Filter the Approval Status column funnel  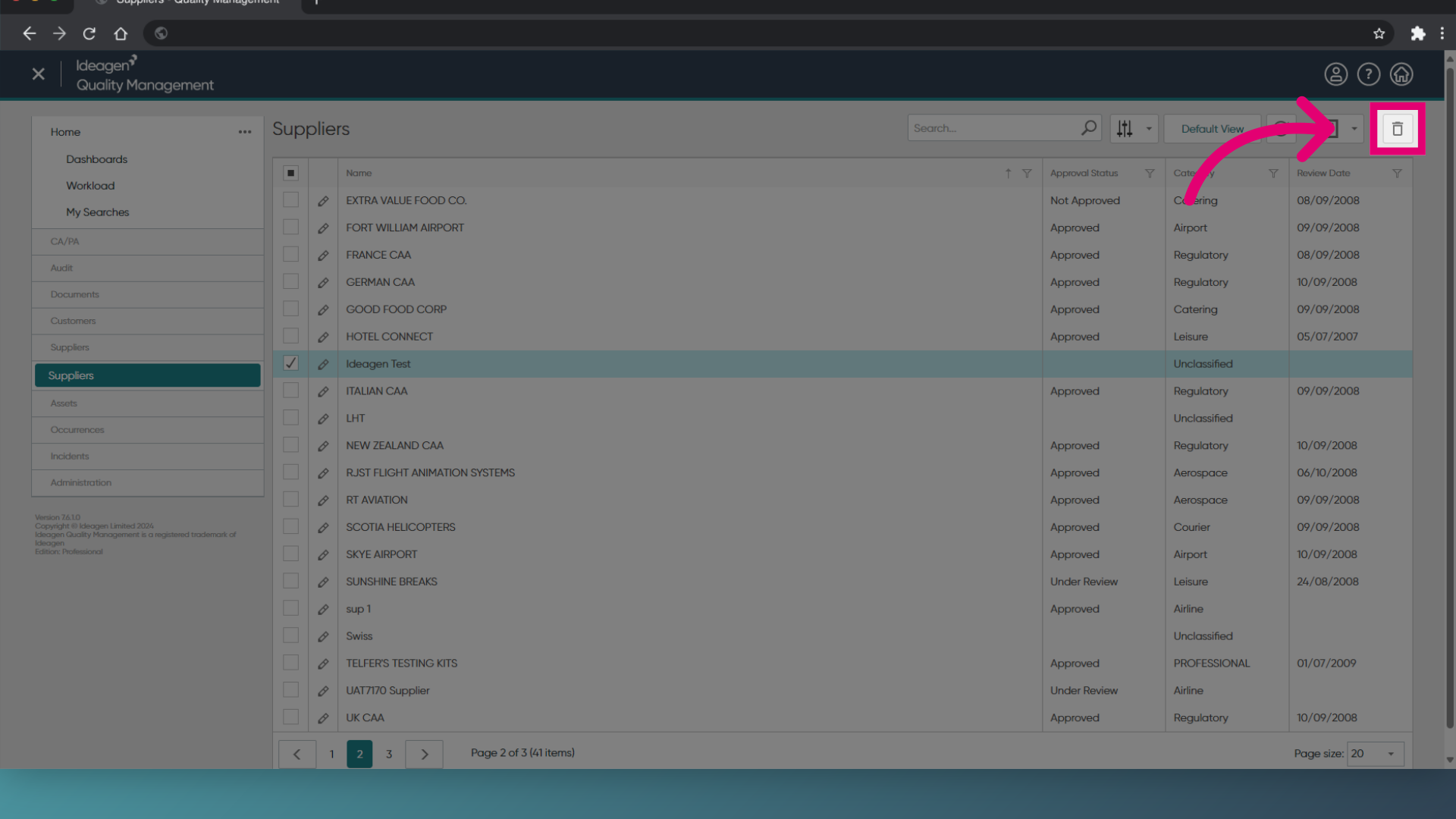(x=1150, y=174)
